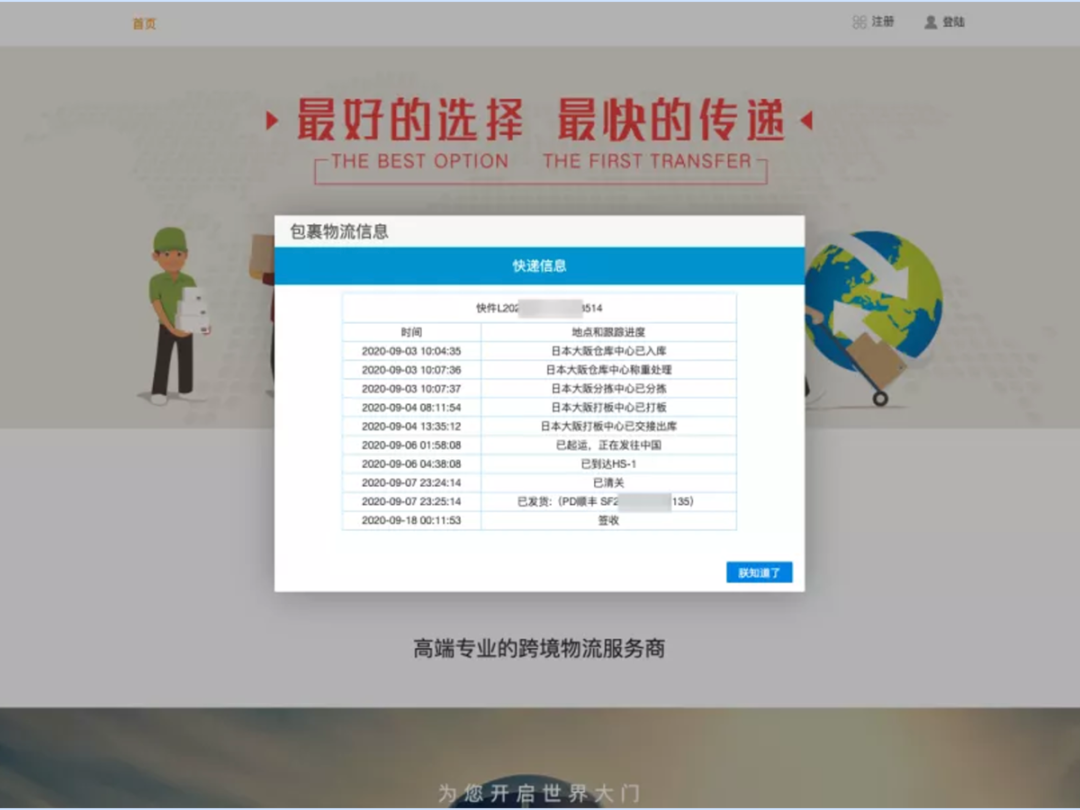
Task: Click the 已到达HS-1 status cell
Action: pos(609,464)
